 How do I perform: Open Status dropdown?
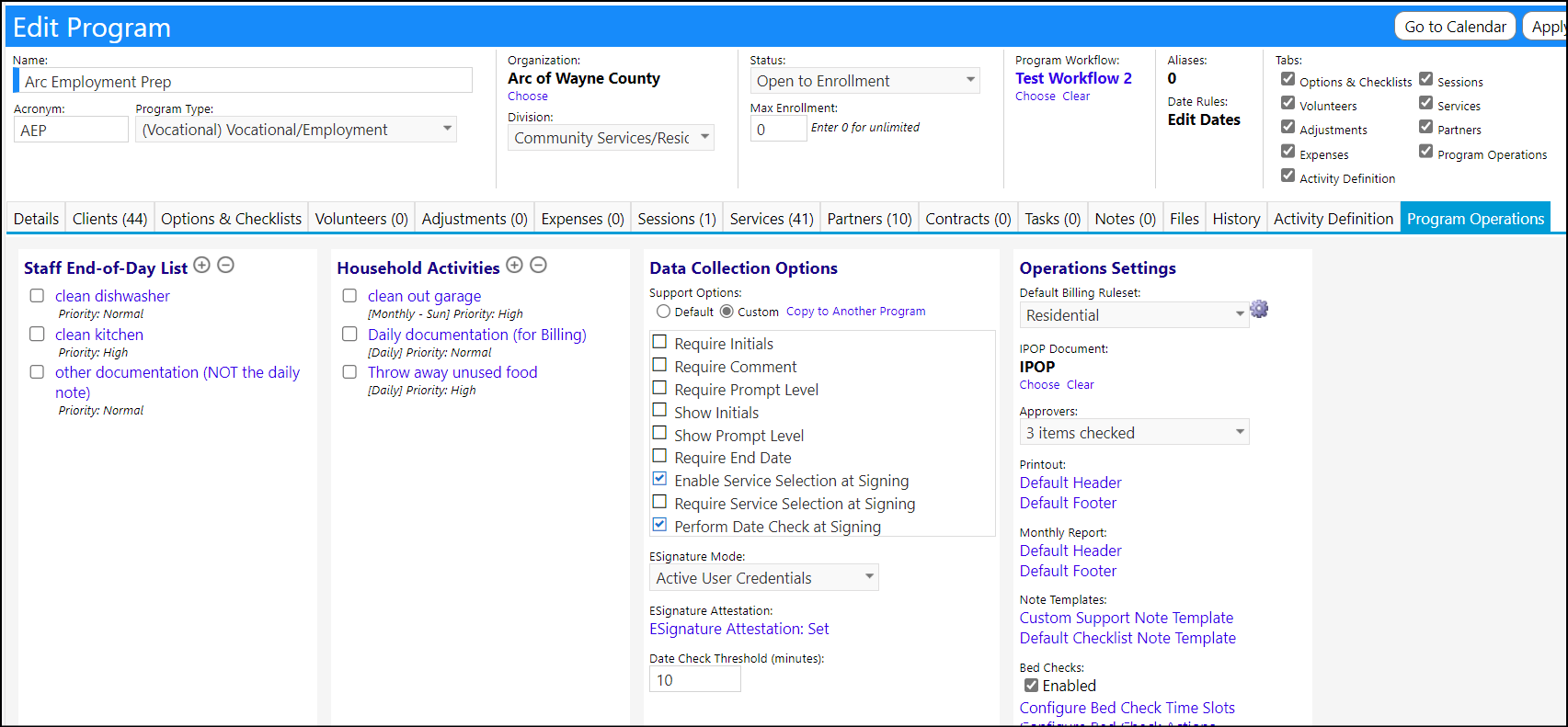click(x=865, y=81)
